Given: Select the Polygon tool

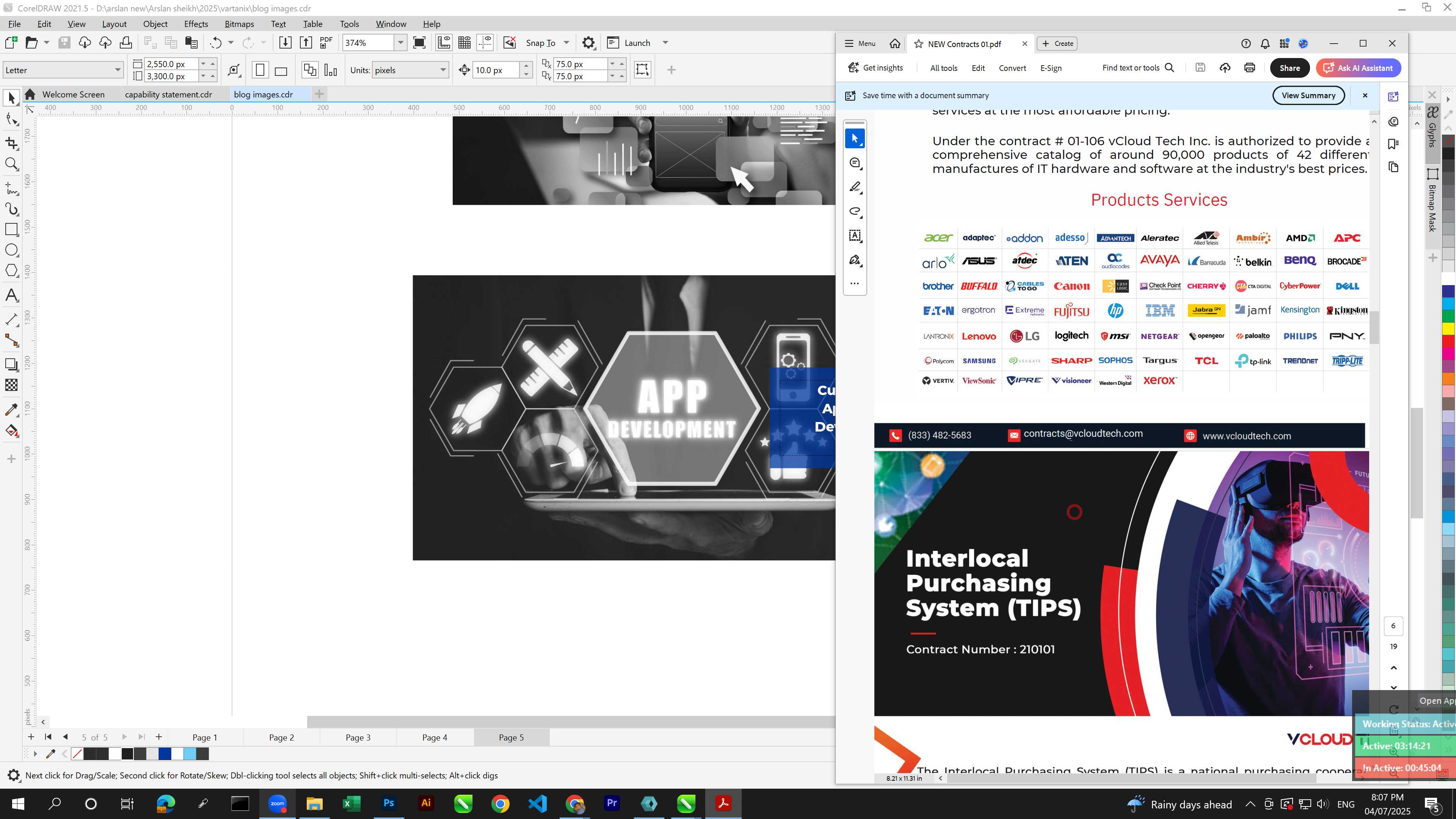Looking at the screenshot, I should [11, 271].
